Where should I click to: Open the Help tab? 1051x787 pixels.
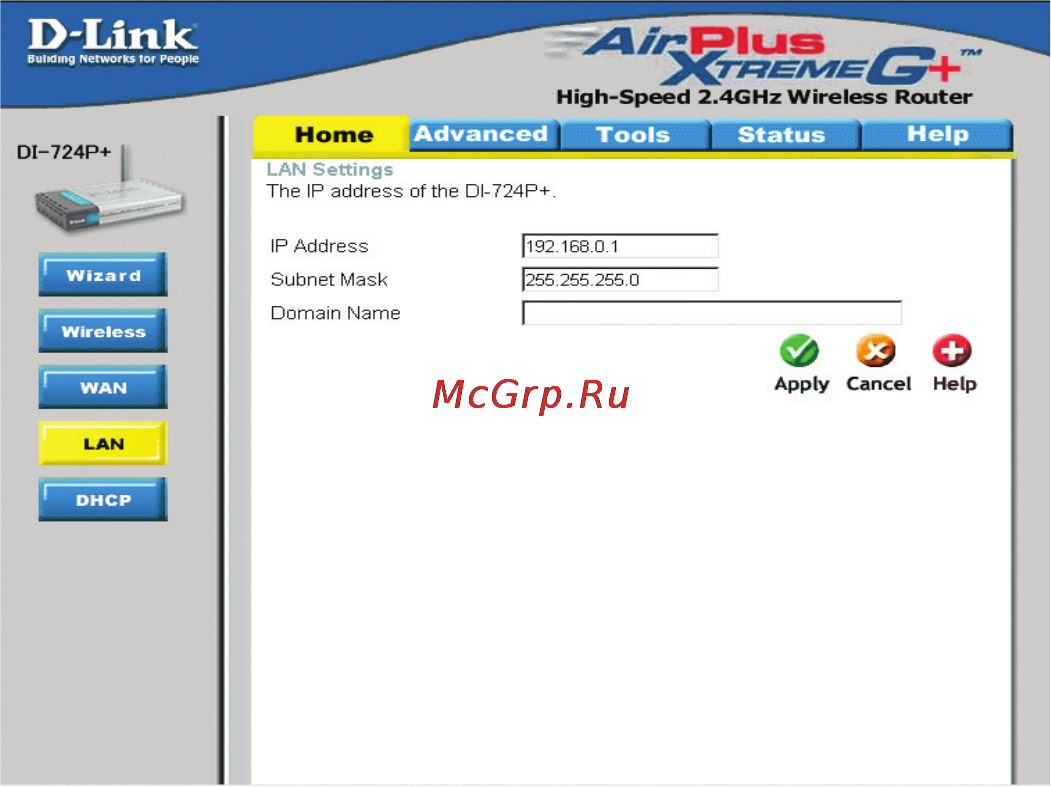point(937,134)
